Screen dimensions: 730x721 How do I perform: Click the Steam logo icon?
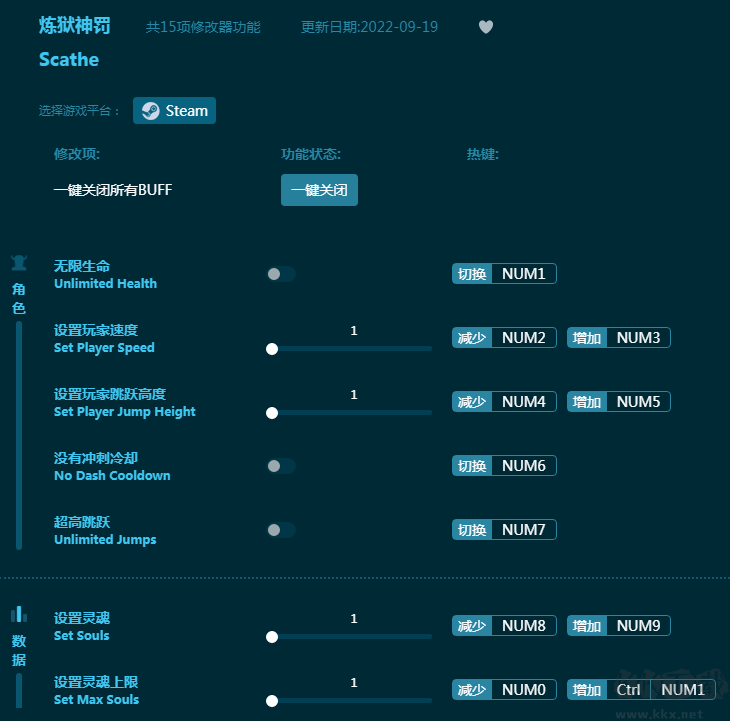[150, 111]
